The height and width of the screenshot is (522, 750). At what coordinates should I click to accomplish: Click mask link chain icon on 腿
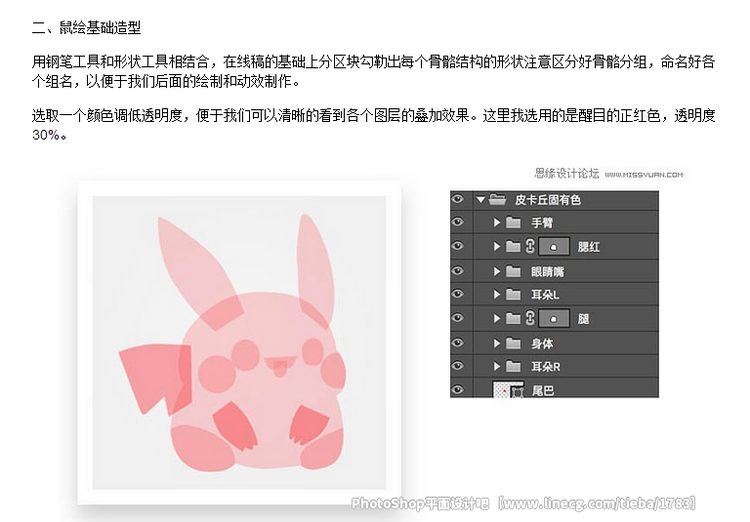click(530, 318)
